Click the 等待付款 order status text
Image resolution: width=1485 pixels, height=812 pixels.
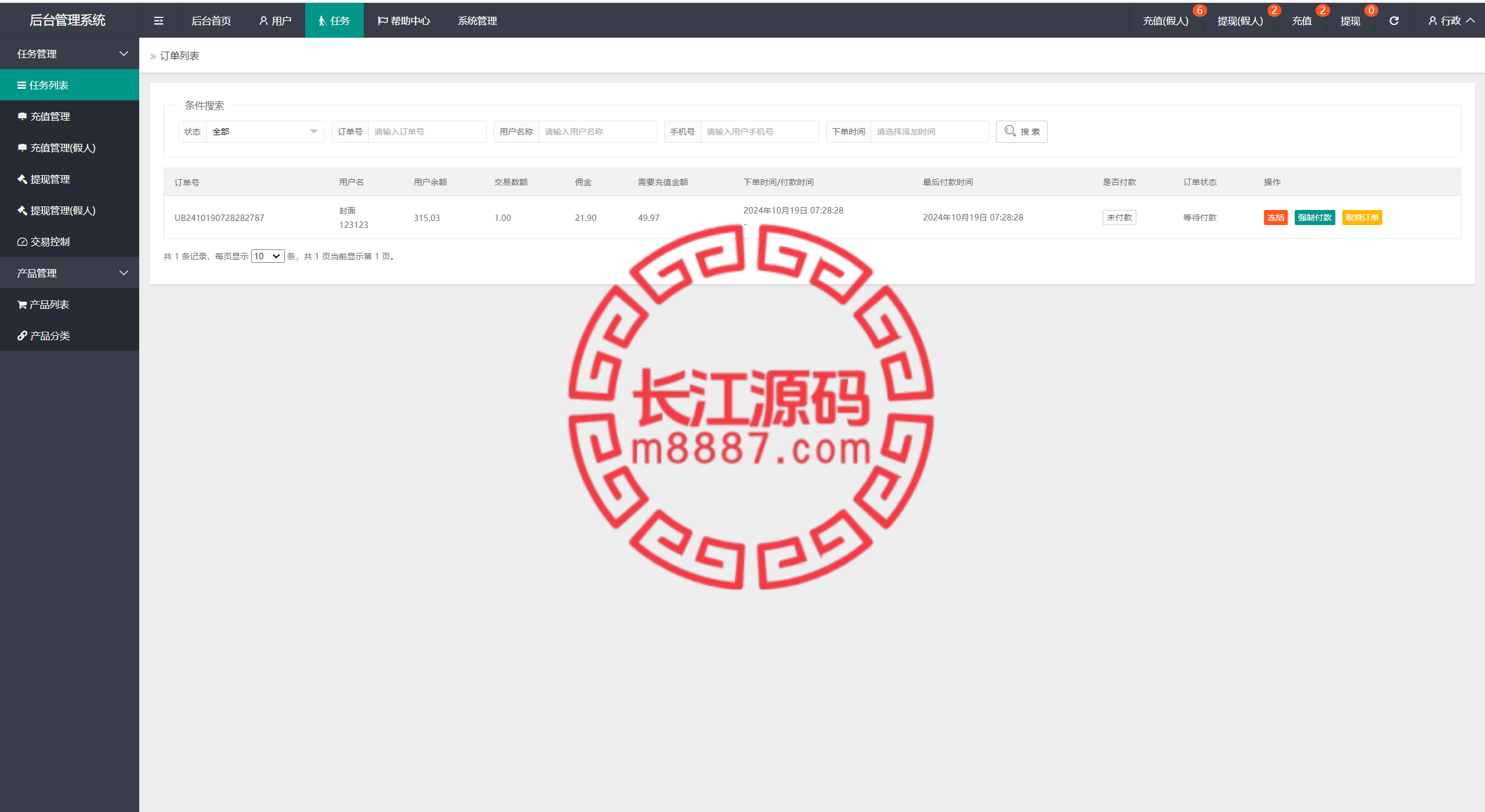click(x=1200, y=217)
